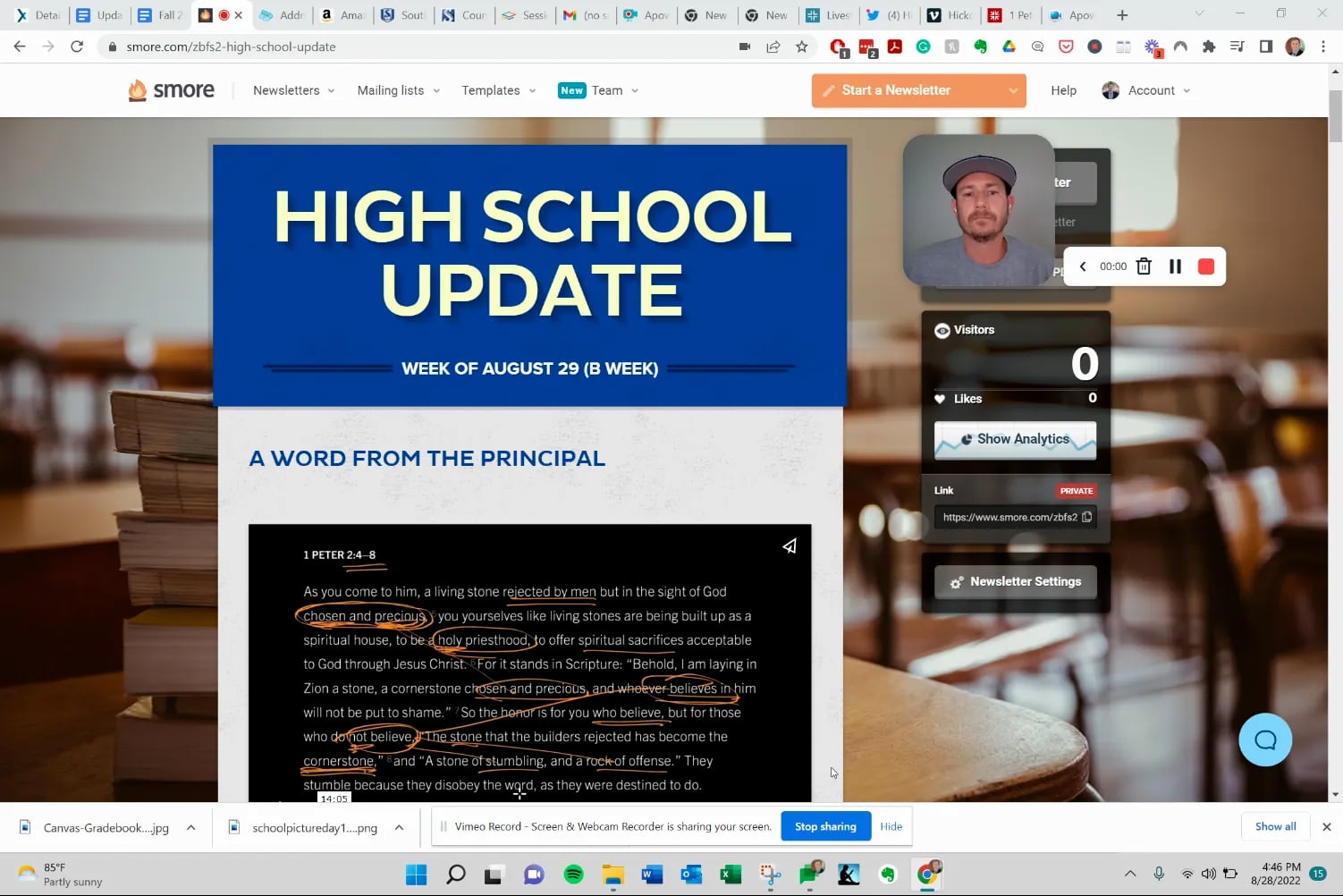Open the Help link
This screenshot has height=896, width=1343.
click(x=1063, y=90)
